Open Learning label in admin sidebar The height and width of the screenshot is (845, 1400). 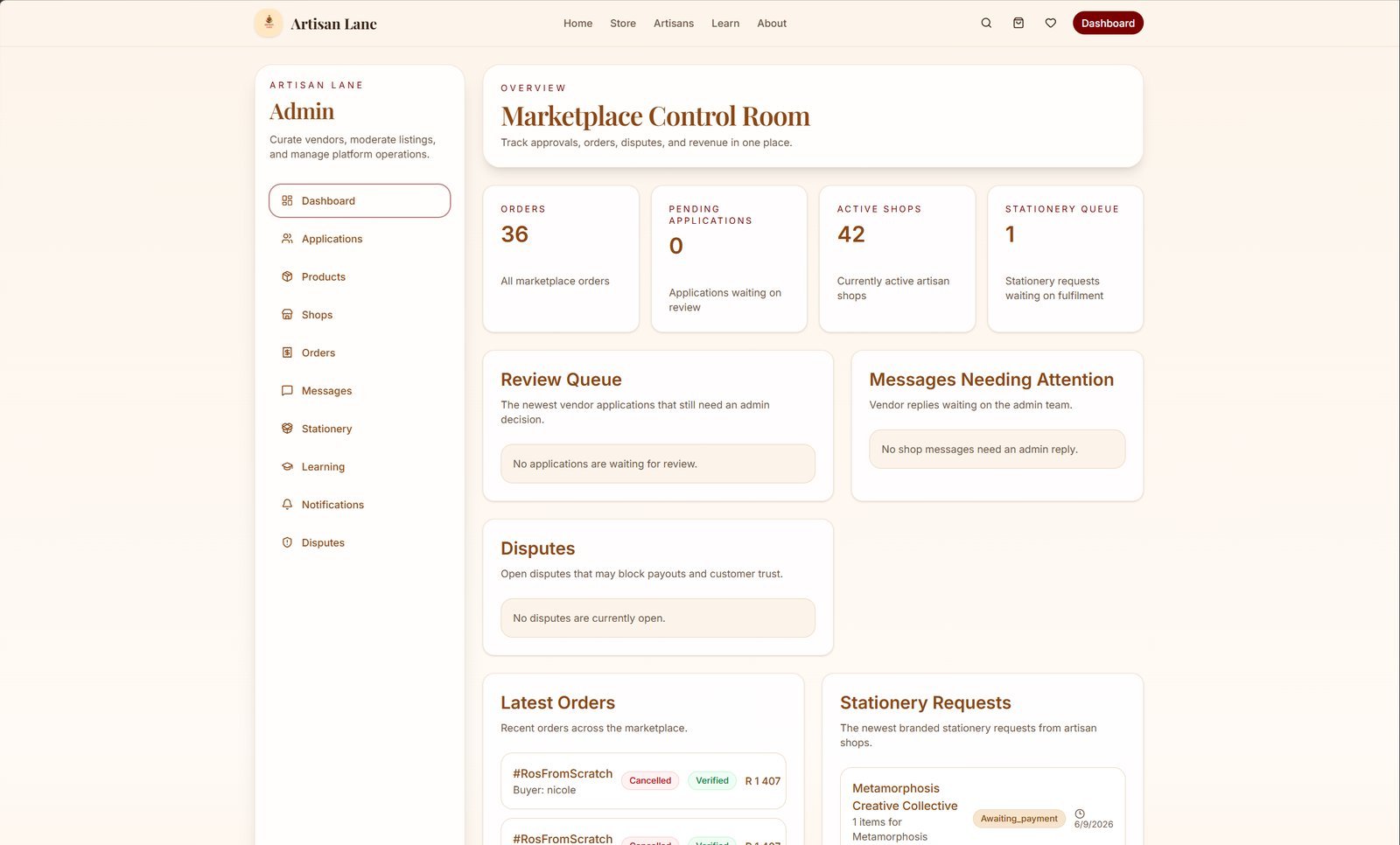(x=323, y=467)
